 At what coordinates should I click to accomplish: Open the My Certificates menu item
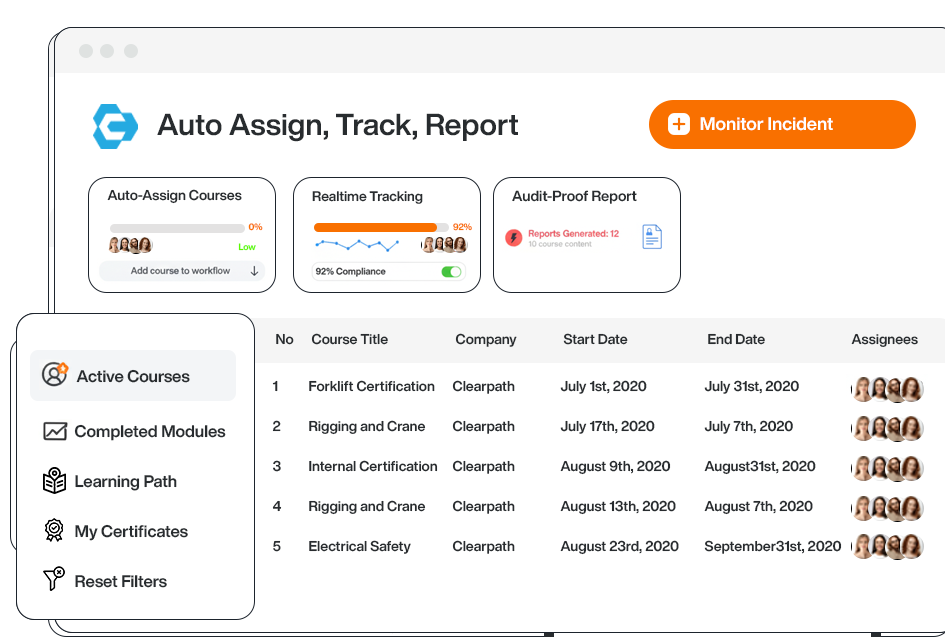coord(131,532)
